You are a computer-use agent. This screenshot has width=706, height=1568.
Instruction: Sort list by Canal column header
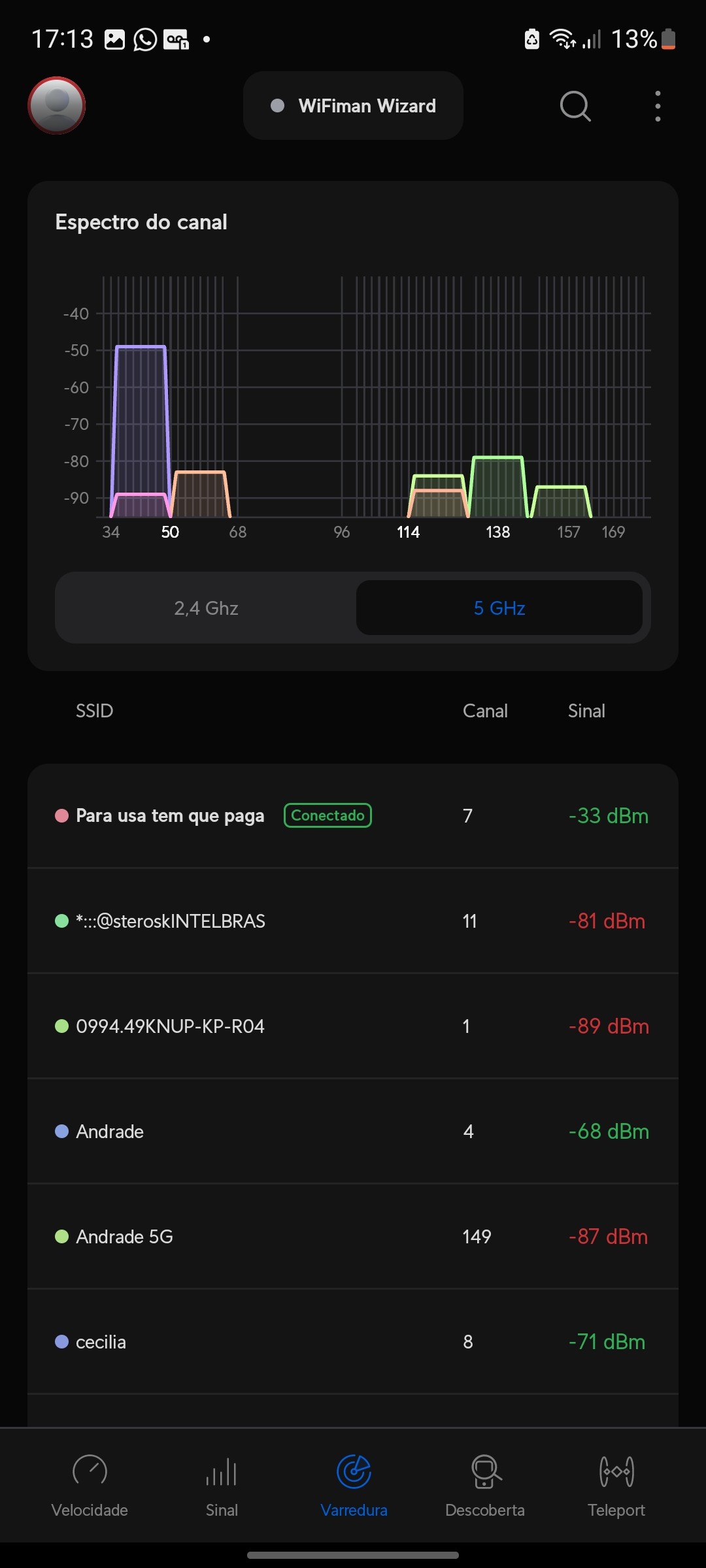pos(485,711)
